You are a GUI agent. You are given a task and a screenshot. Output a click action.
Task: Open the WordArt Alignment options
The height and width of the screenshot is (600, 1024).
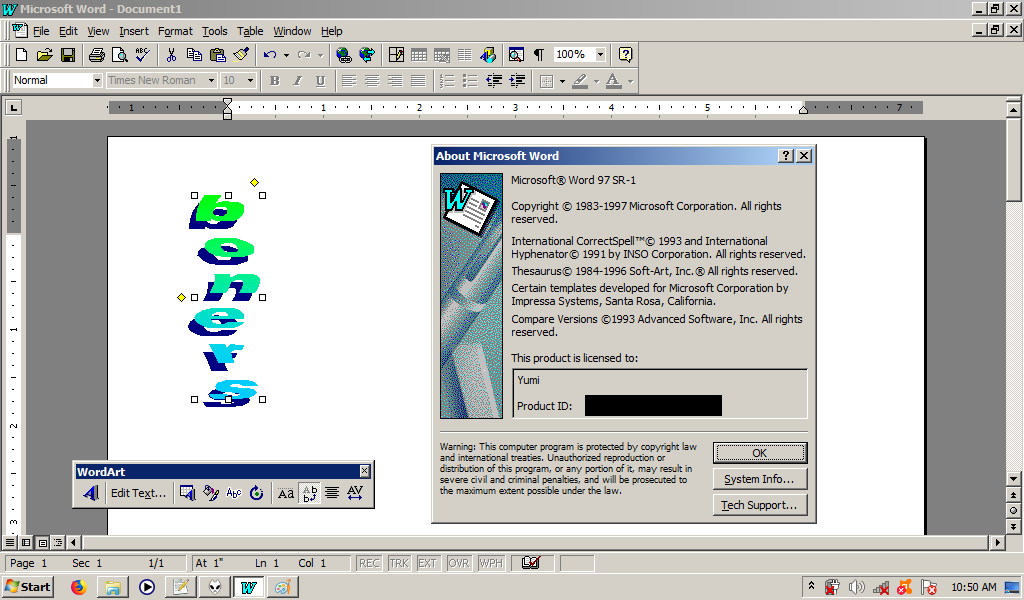click(332, 493)
